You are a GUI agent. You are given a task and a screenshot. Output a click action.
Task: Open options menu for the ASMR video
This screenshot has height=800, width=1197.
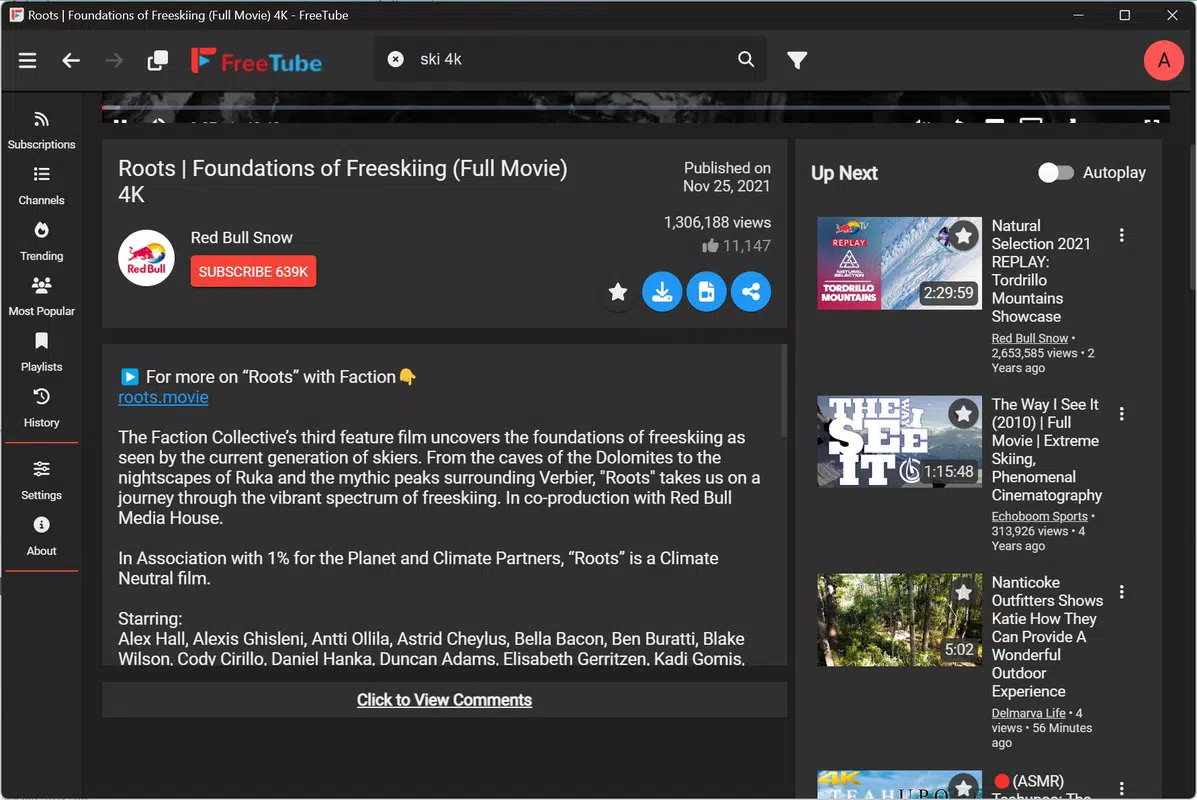1121,788
